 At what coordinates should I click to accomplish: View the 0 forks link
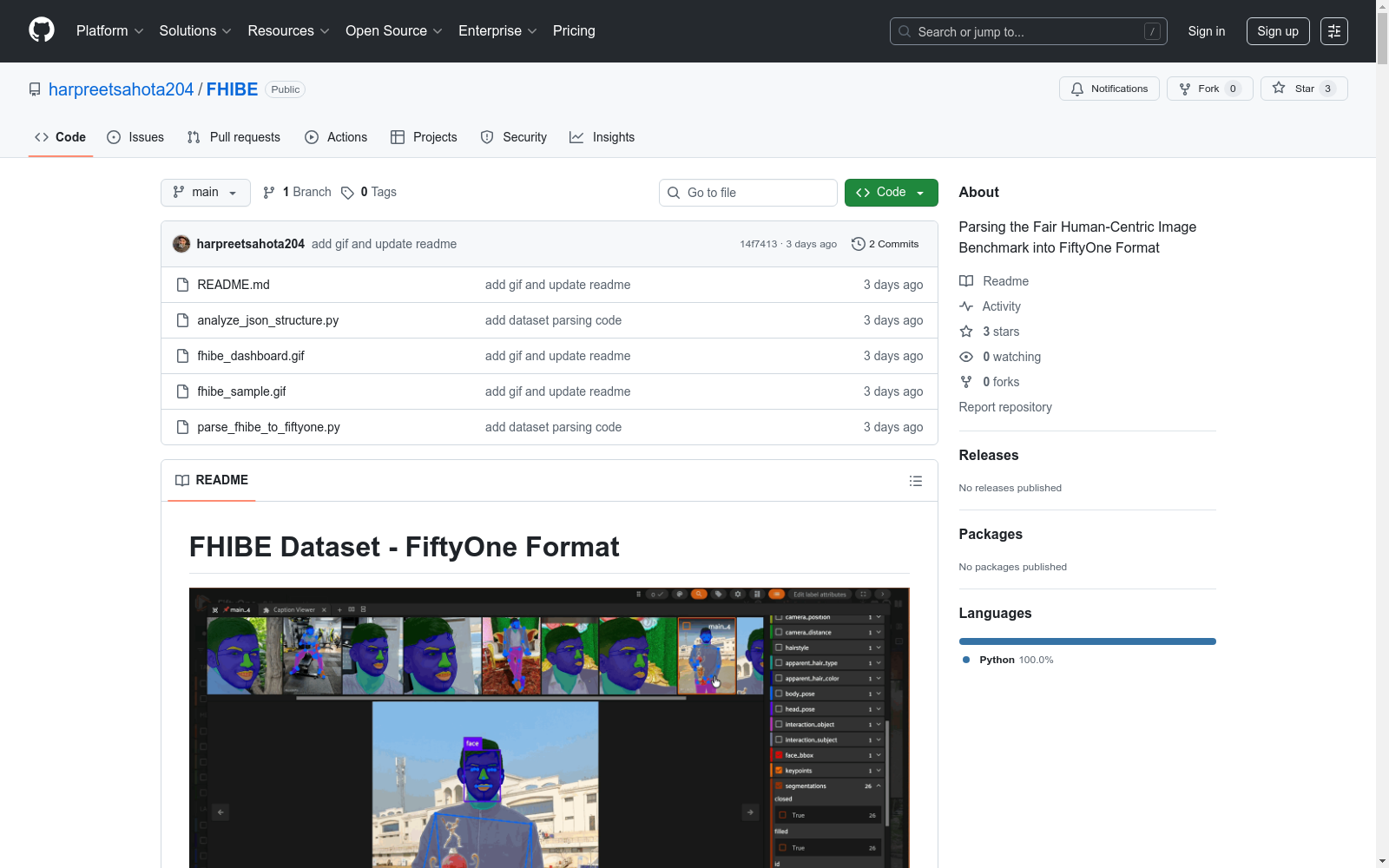point(990,382)
